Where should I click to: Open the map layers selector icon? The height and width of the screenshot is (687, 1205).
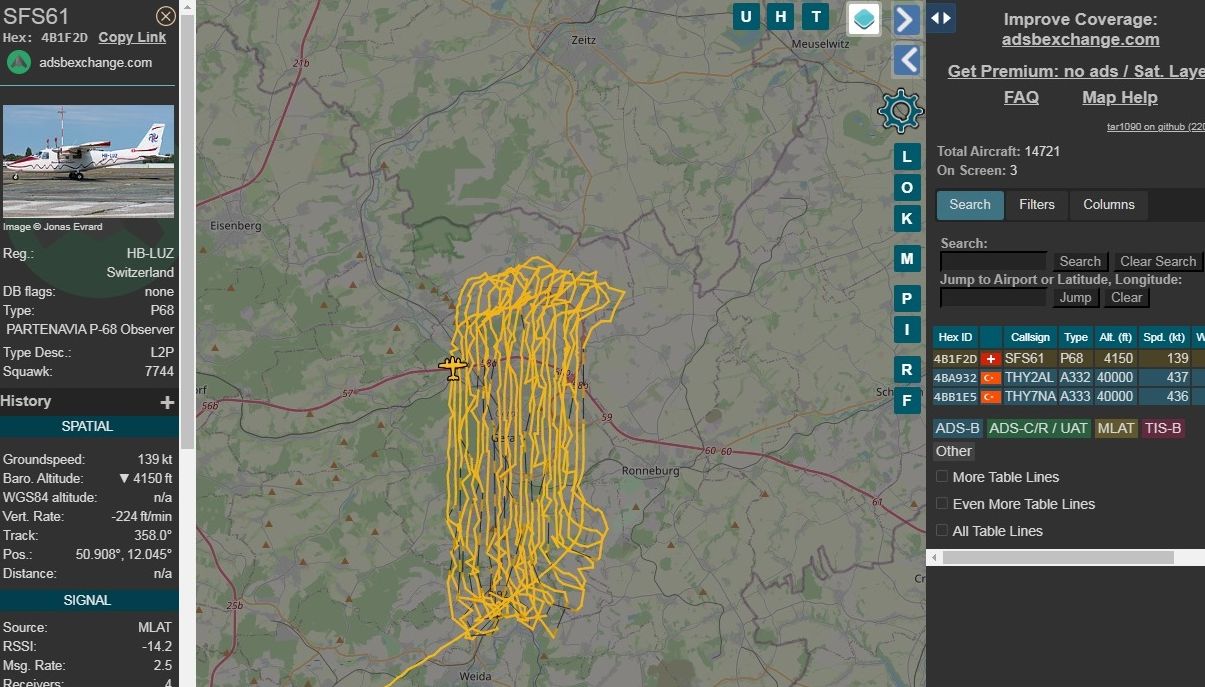[x=864, y=18]
